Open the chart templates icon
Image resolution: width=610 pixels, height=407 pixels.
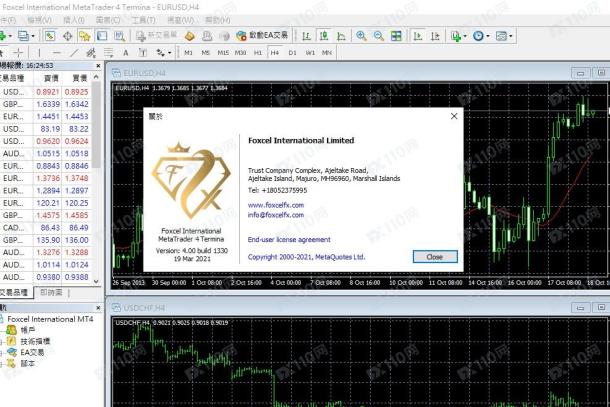click(501, 36)
